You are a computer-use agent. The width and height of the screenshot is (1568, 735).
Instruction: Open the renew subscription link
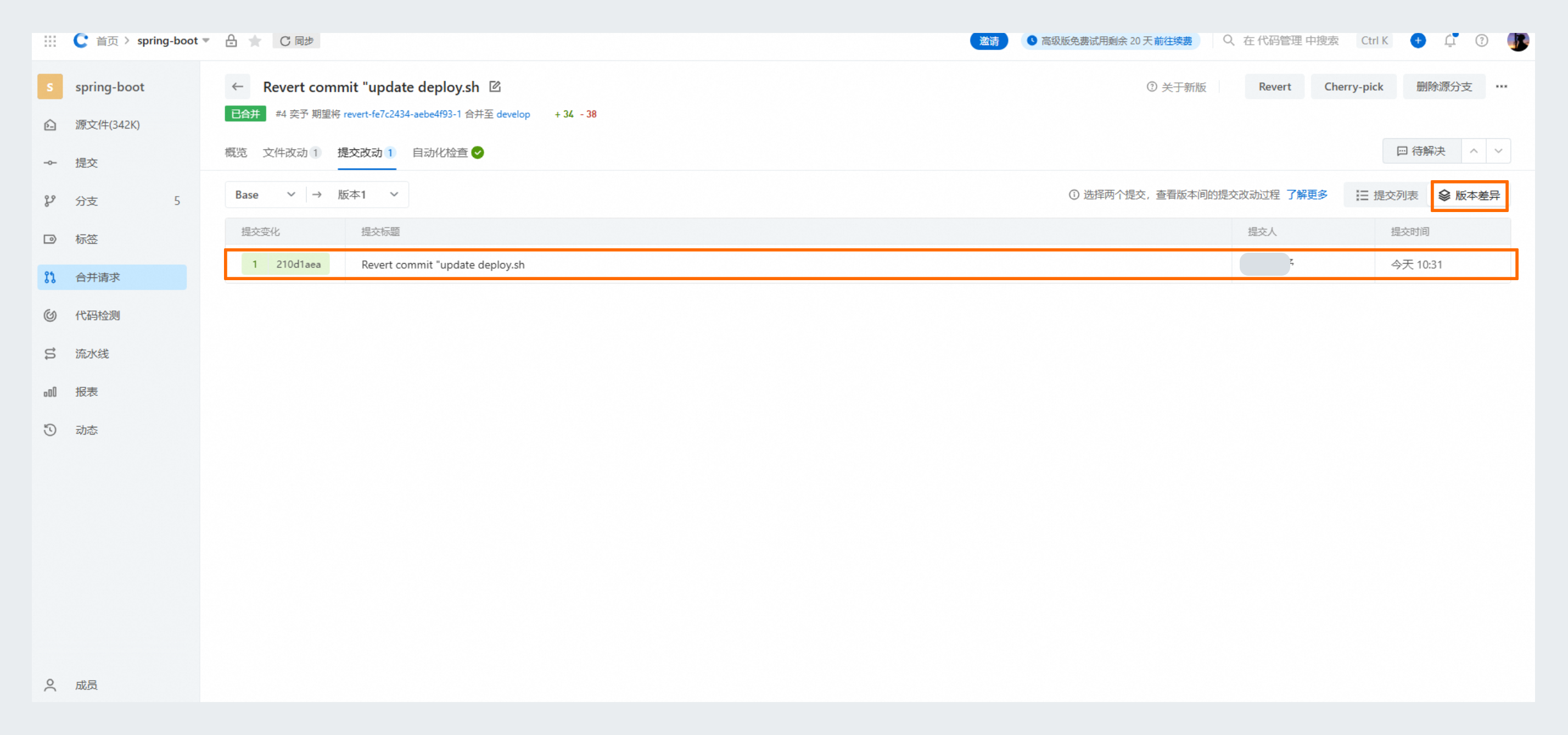click(x=1172, y=41)
